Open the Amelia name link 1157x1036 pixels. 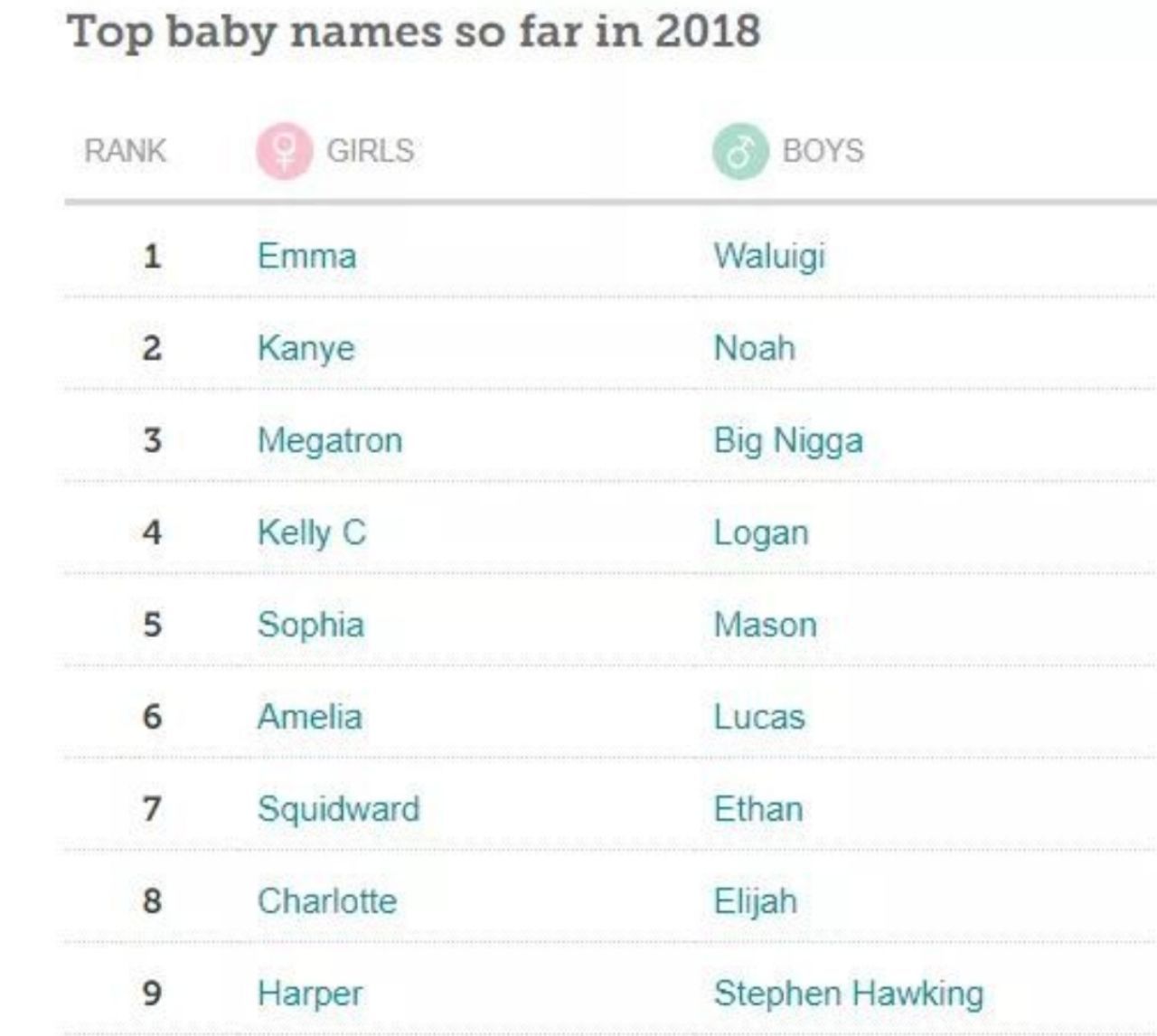tap(310, 717)
